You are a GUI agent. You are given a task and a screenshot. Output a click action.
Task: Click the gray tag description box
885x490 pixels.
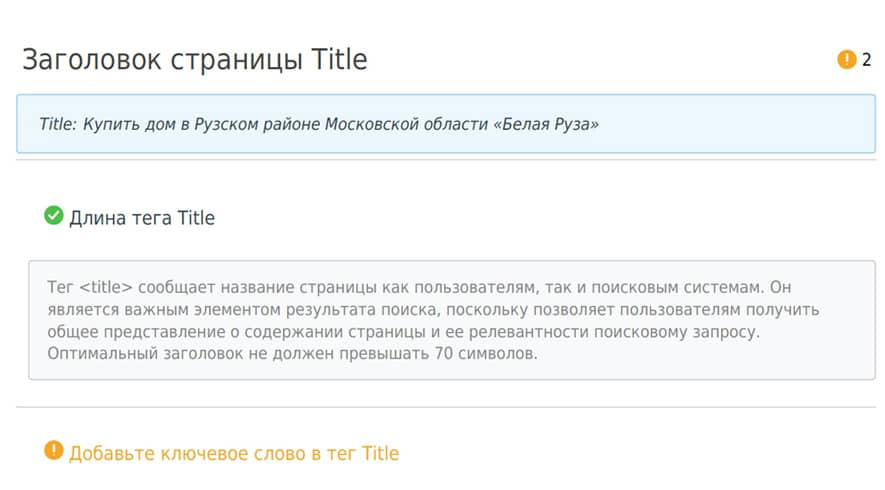pos(452,320)
